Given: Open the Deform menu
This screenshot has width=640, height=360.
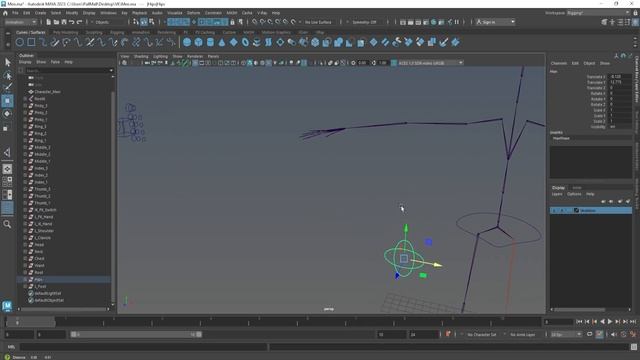Looking at the screenshot, I should (193, 13).
